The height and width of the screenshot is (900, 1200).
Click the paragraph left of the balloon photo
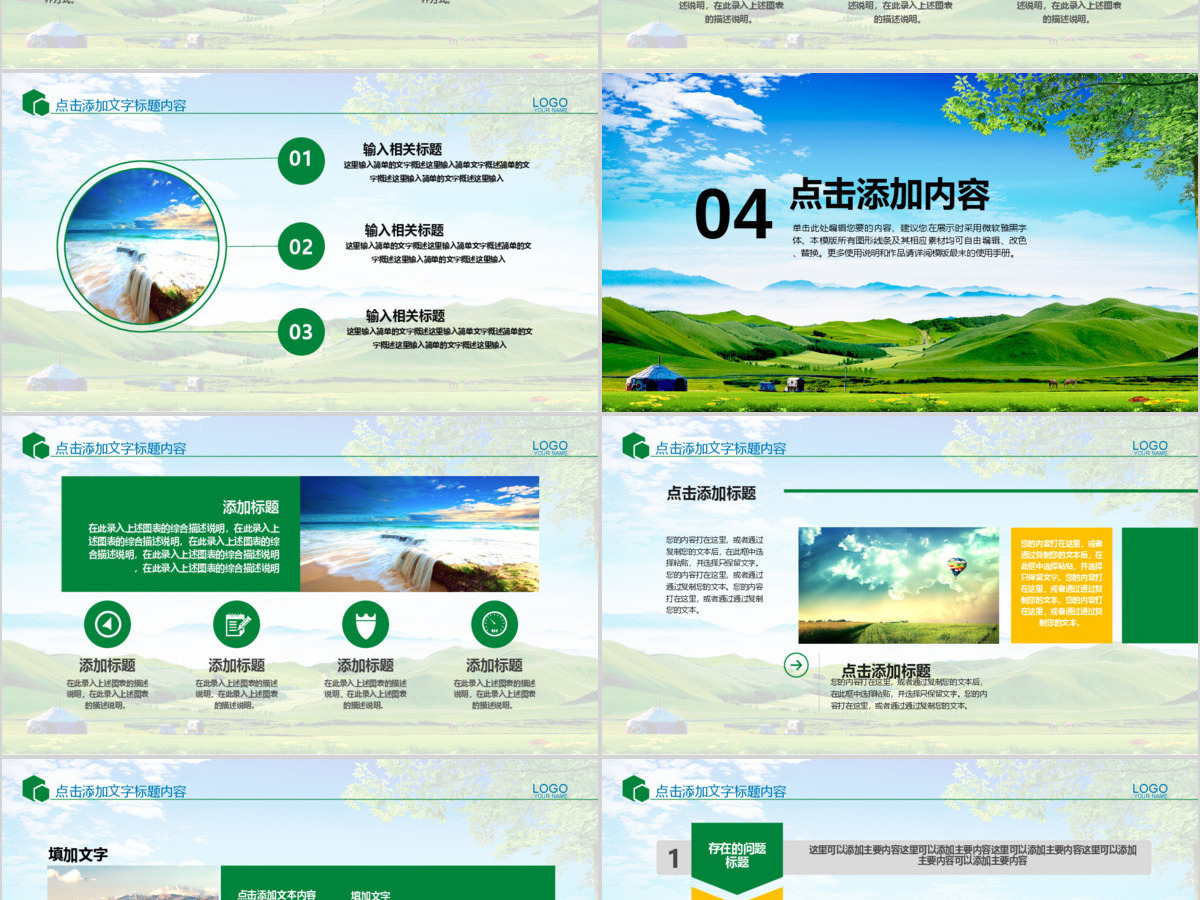click(715, 574)
